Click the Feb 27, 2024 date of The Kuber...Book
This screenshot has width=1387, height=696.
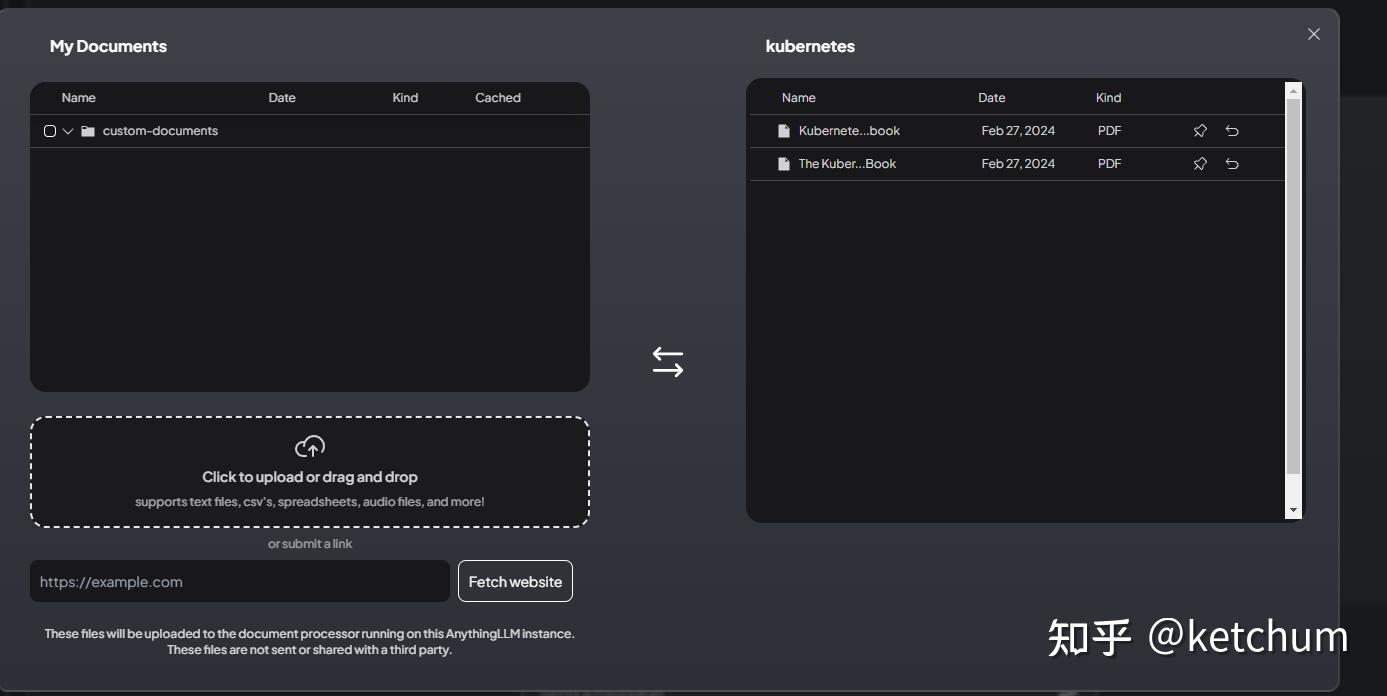[x=1018, y=164]
